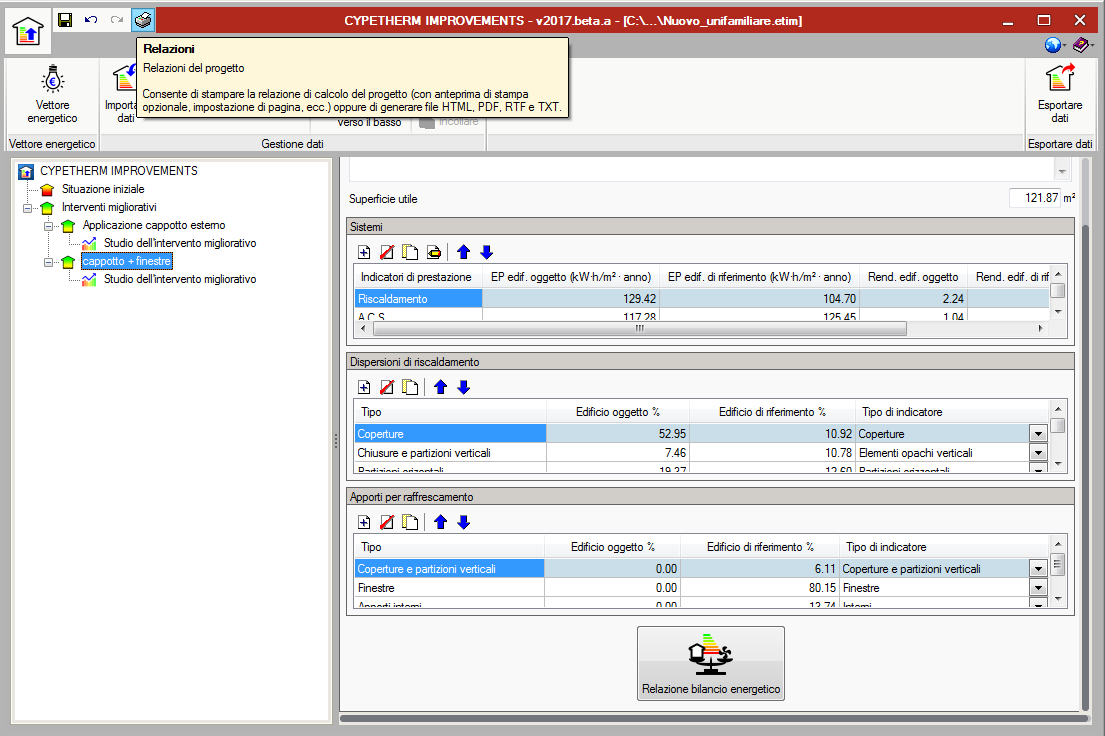Click the 104.70 reference value cell

tap(760, 298)
